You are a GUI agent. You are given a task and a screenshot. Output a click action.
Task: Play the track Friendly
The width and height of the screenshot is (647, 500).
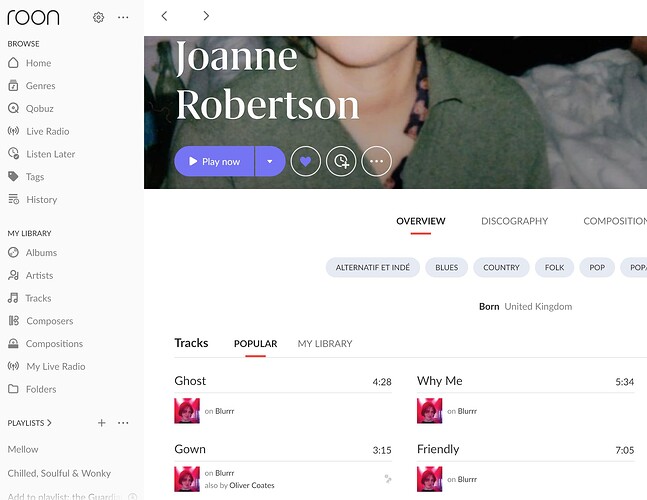coord(438,449)
